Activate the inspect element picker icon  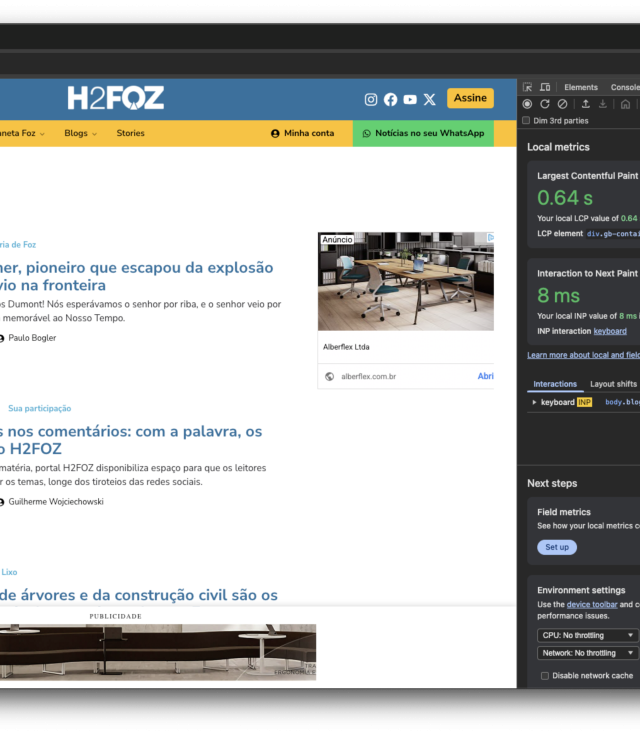[528, 87]
